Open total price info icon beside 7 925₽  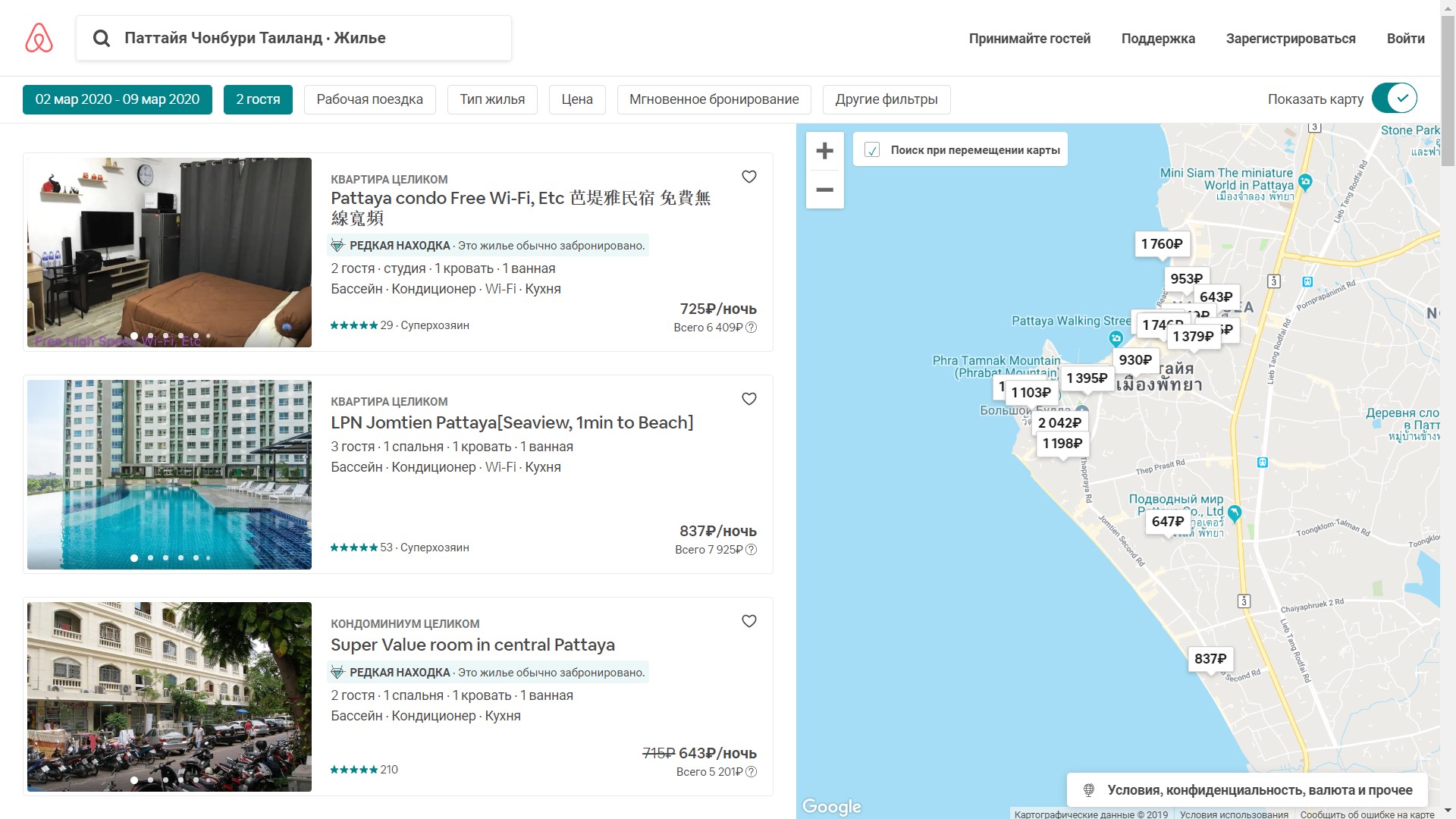751,550
